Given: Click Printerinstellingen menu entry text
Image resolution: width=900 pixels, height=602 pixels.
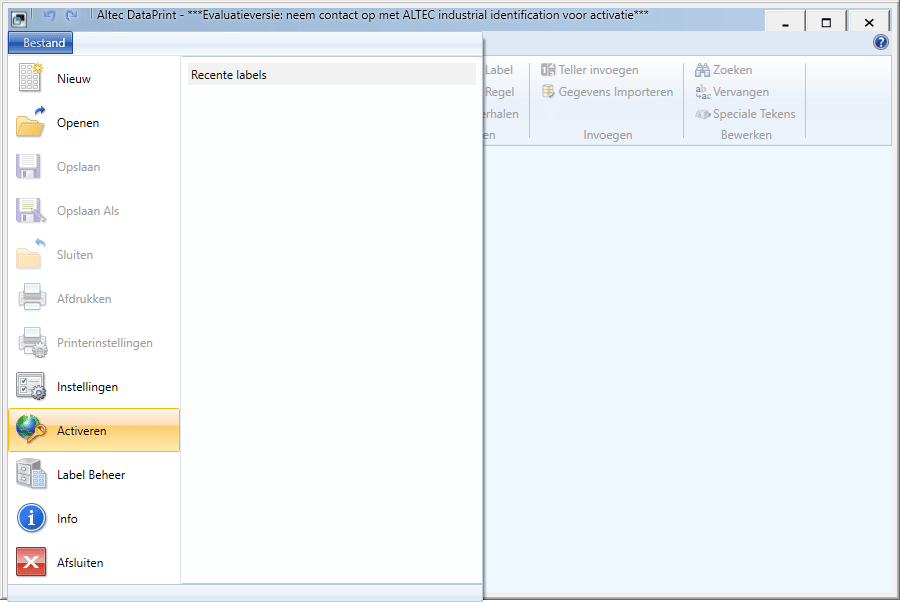Looking at the screenshot, I should tap(104, 343).
